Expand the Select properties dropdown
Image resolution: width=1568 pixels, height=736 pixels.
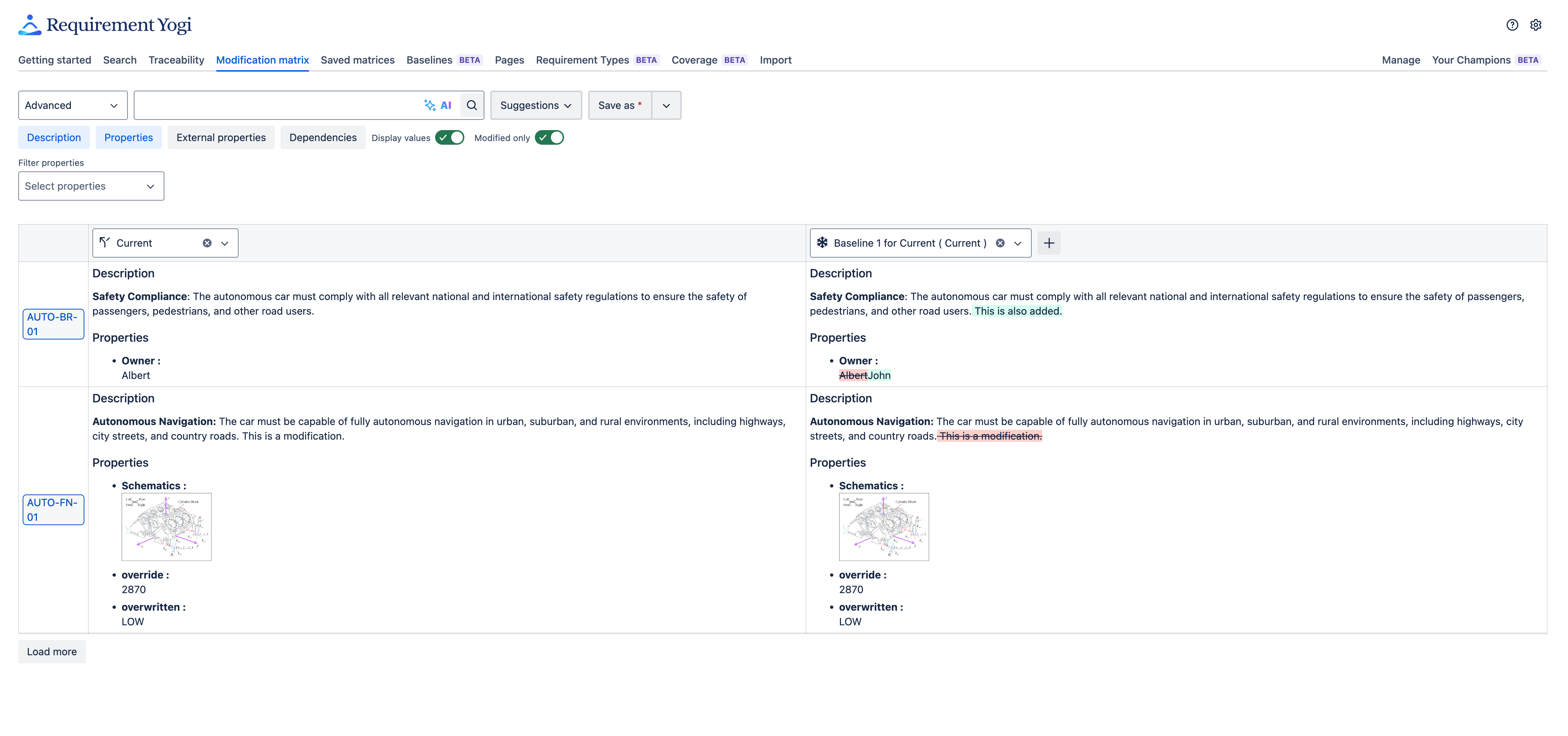coord(91,186)
